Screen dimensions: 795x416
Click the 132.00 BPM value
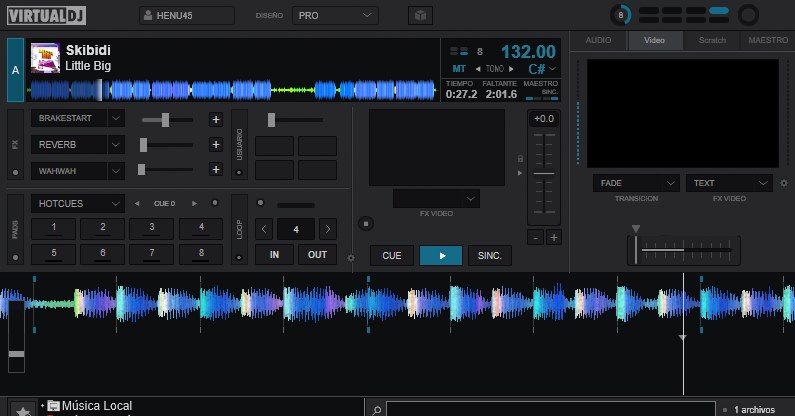coord(528,51)
